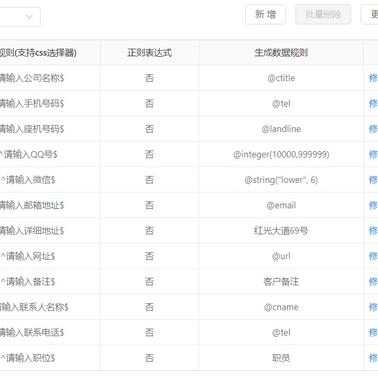378x378 pixels.
Task: Click the disabled 批量删除 button
Action: tap(323, 15)
